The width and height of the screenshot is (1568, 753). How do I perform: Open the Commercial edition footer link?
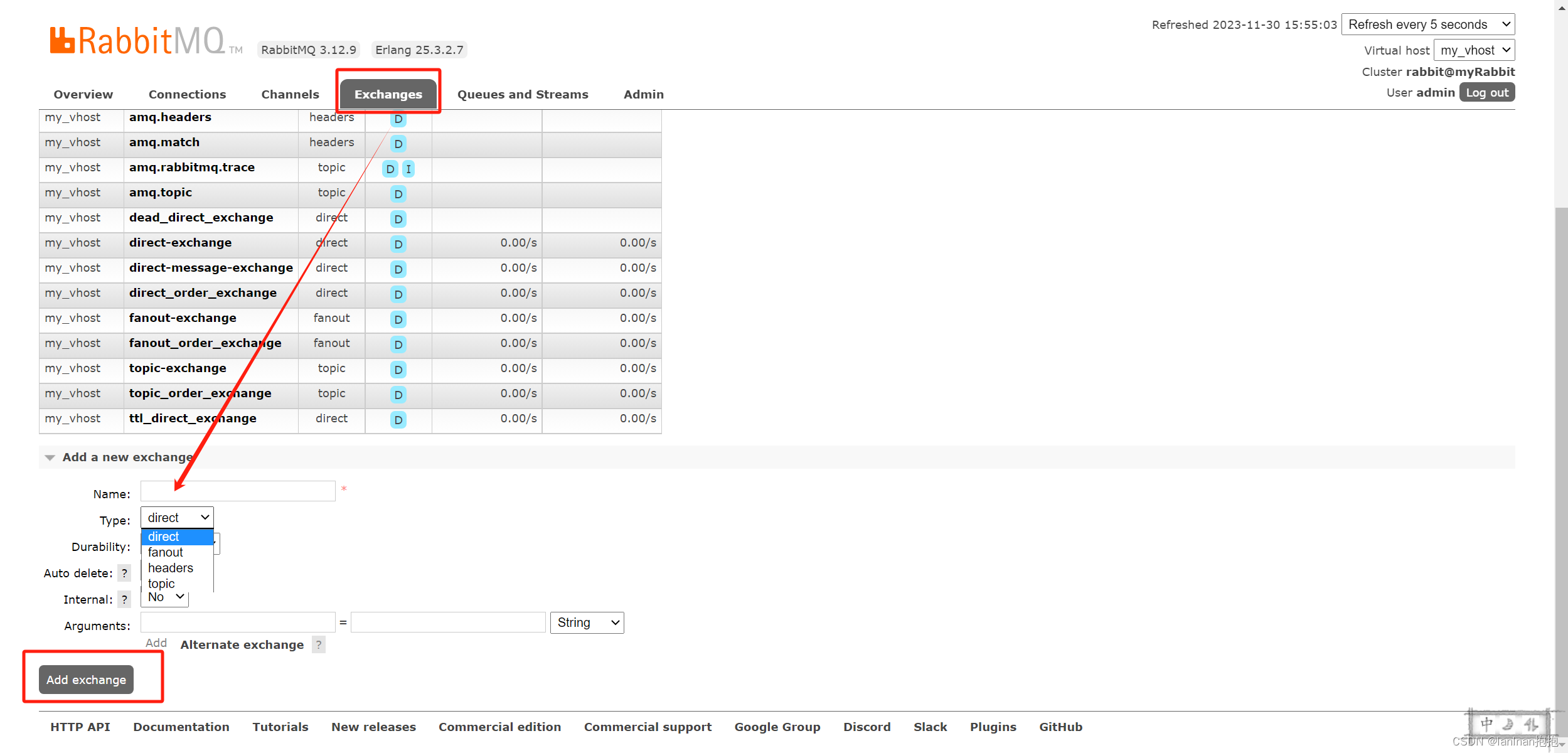(500, 727)
